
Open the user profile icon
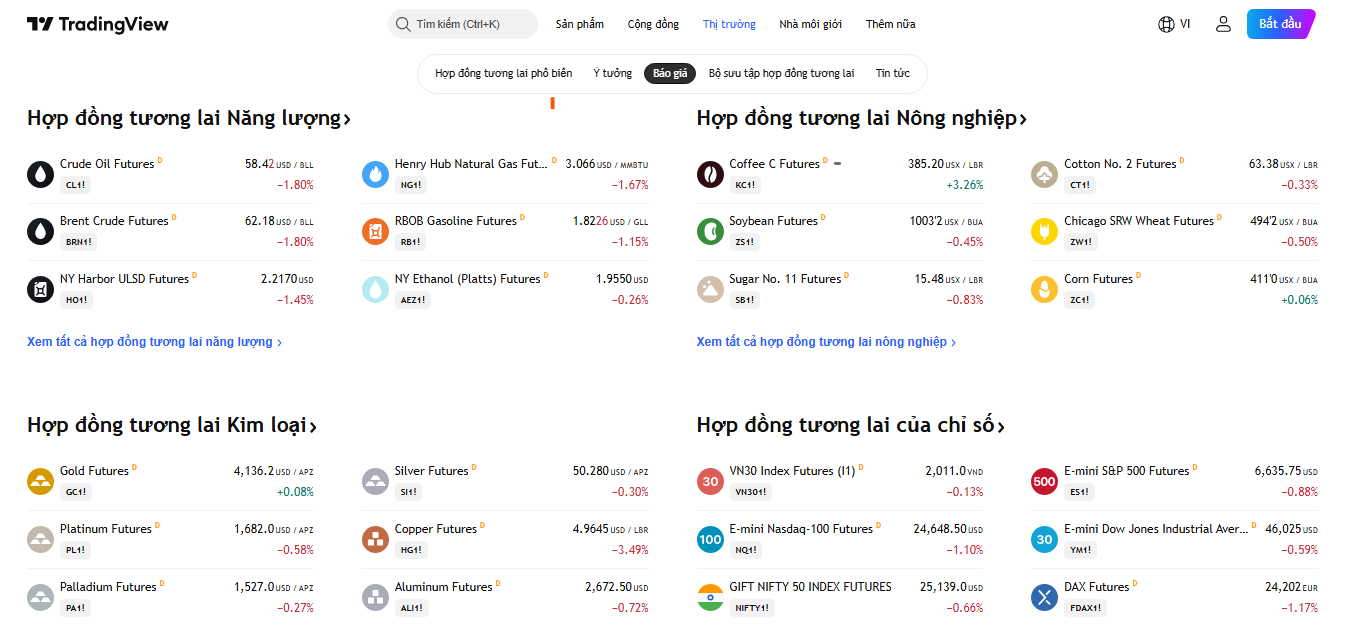[1223, 24]
